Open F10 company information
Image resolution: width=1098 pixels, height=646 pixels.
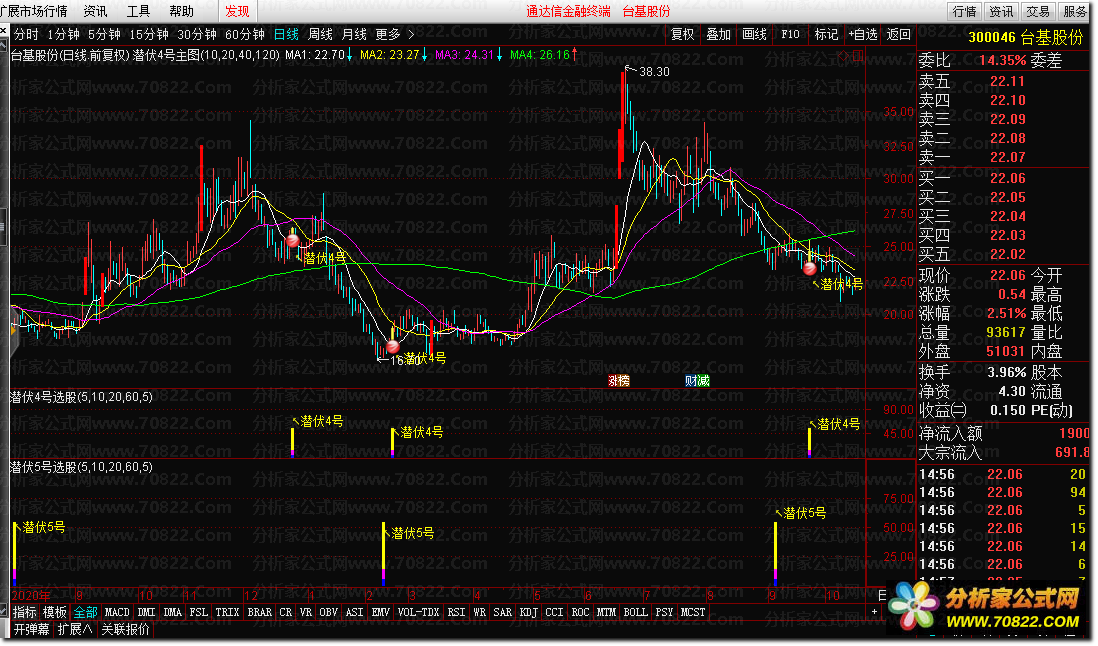click(x=790, y=34)
